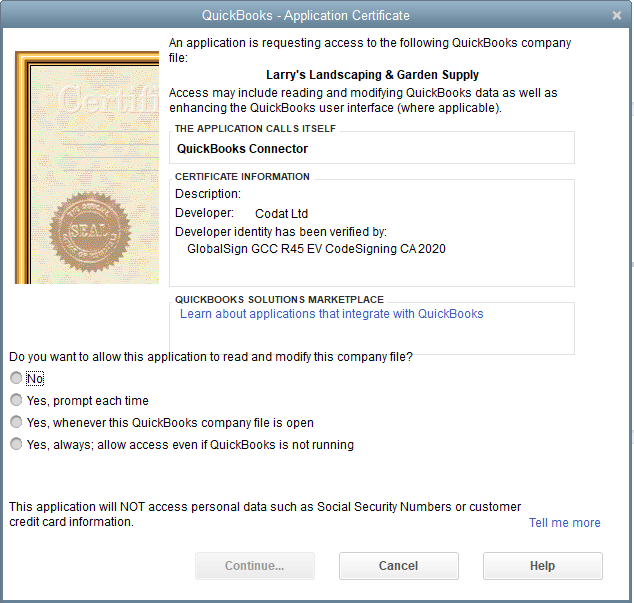The height and width of the screenshot is (603, 634).
Task: Enable "Yes, always" access option
Action: coord(16,444)
